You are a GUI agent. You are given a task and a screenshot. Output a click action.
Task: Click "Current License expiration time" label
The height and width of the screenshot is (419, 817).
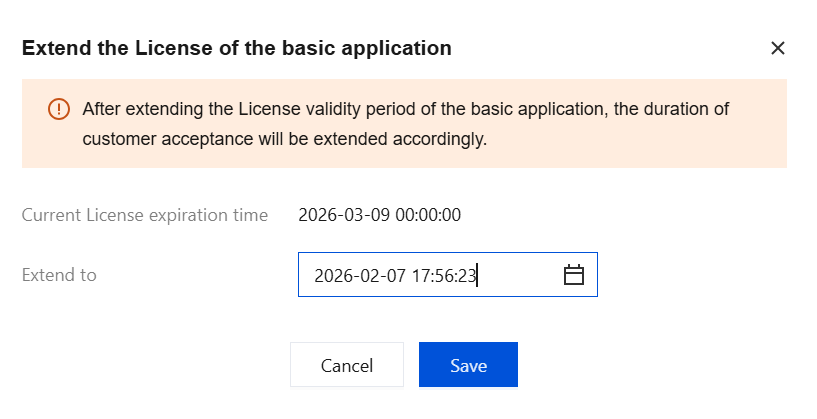pos(145,215)
